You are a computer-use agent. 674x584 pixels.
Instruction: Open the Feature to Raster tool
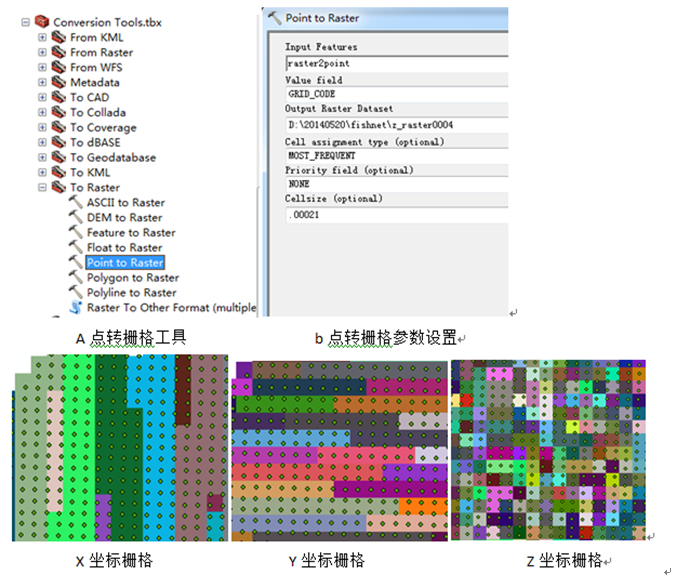point(131,232)
